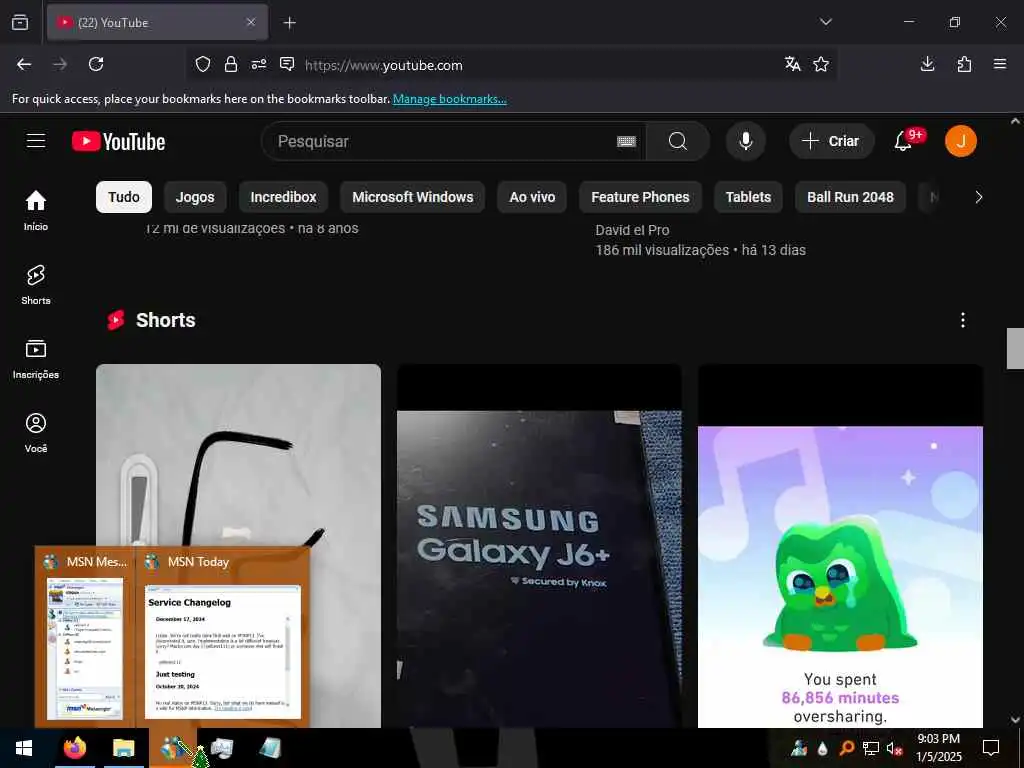Click the youtube.com address bar
The width and height of the screenshot is (1024, 768).
[509, 65]
